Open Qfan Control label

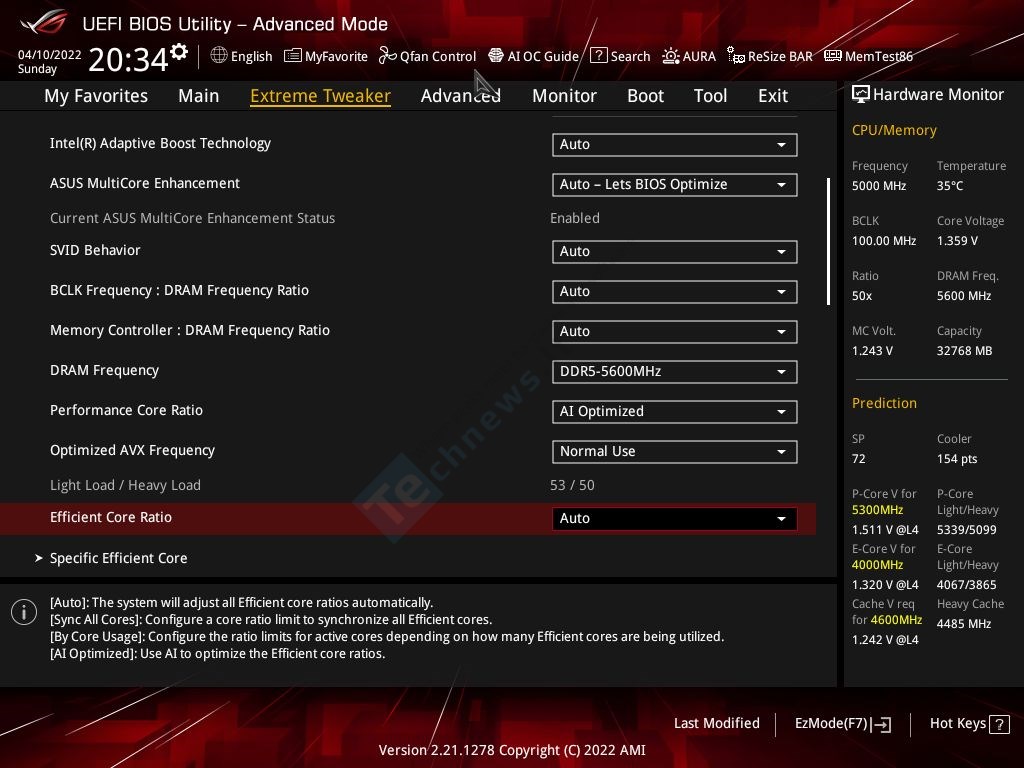click(438, 57)
